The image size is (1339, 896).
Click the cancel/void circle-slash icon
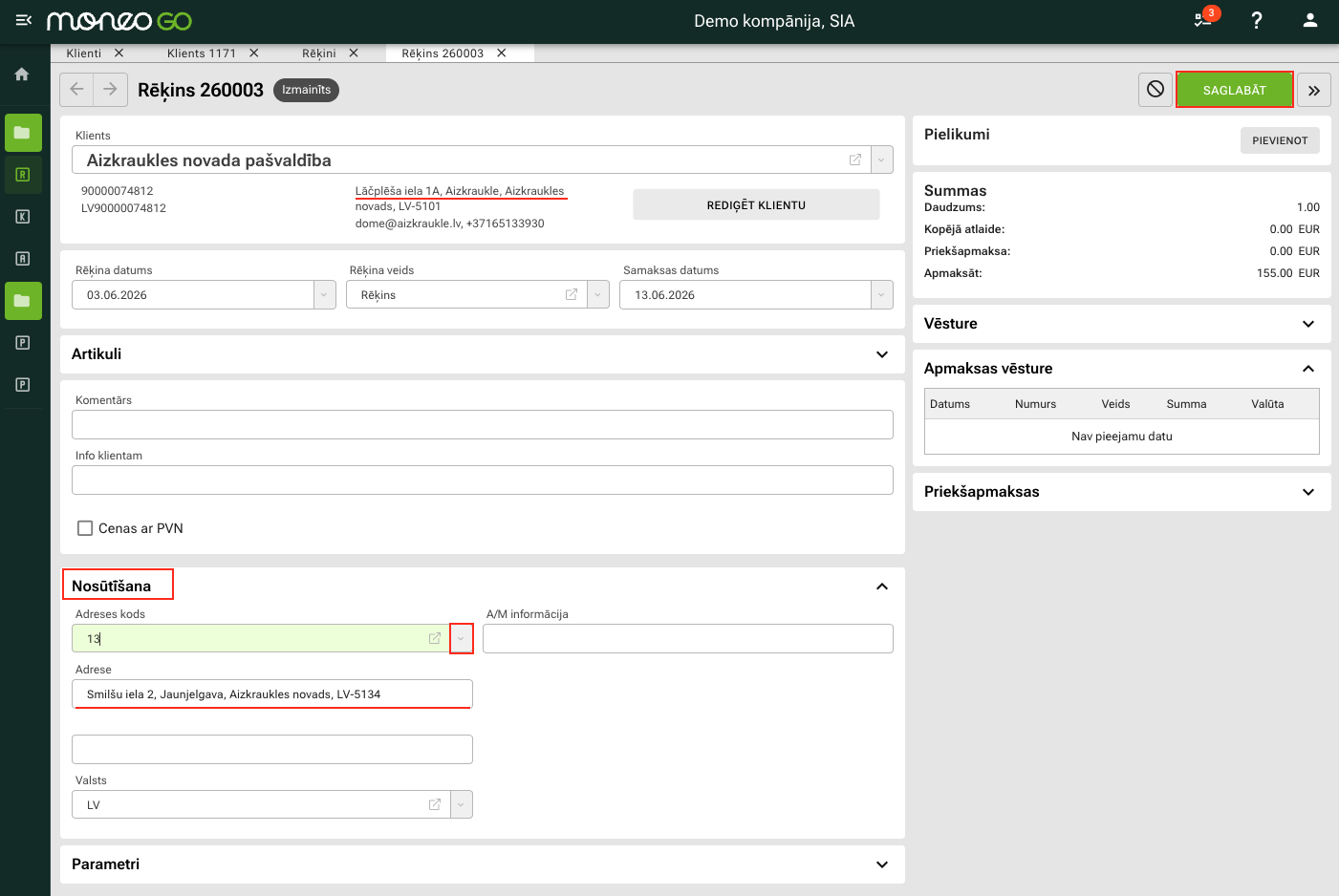(x=1155, y=90)
